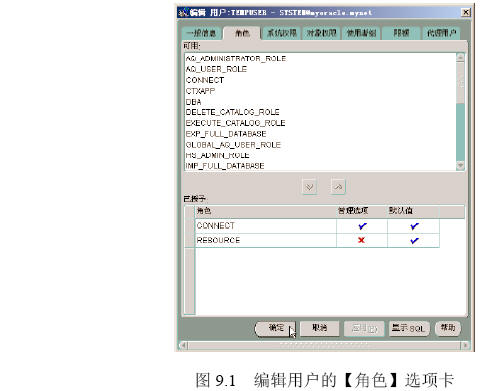Click the 取消 button

(319, 328)
